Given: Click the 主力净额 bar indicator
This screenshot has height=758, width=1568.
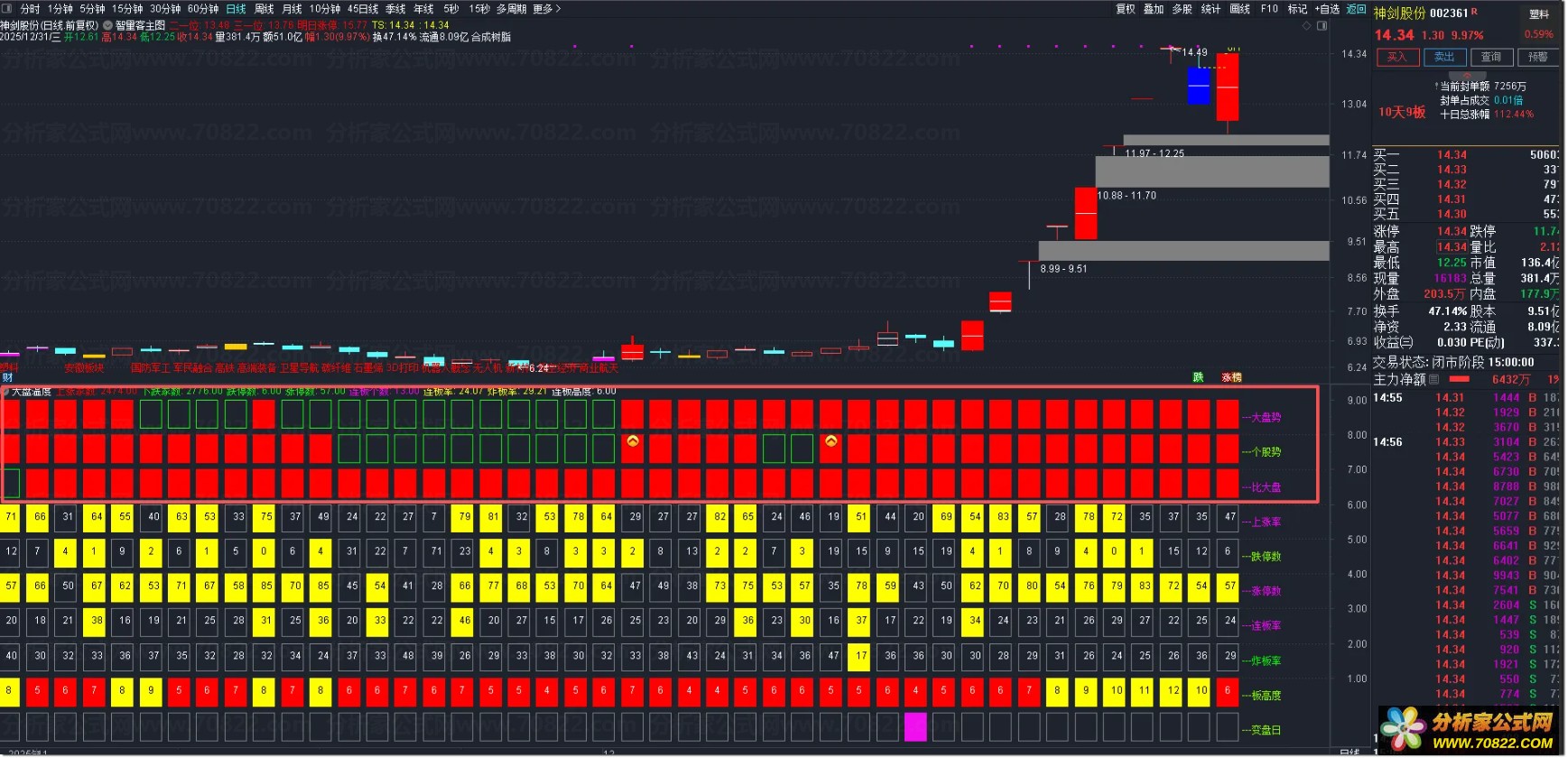Looking at the screenshot, I should [x=1459, y=380].
